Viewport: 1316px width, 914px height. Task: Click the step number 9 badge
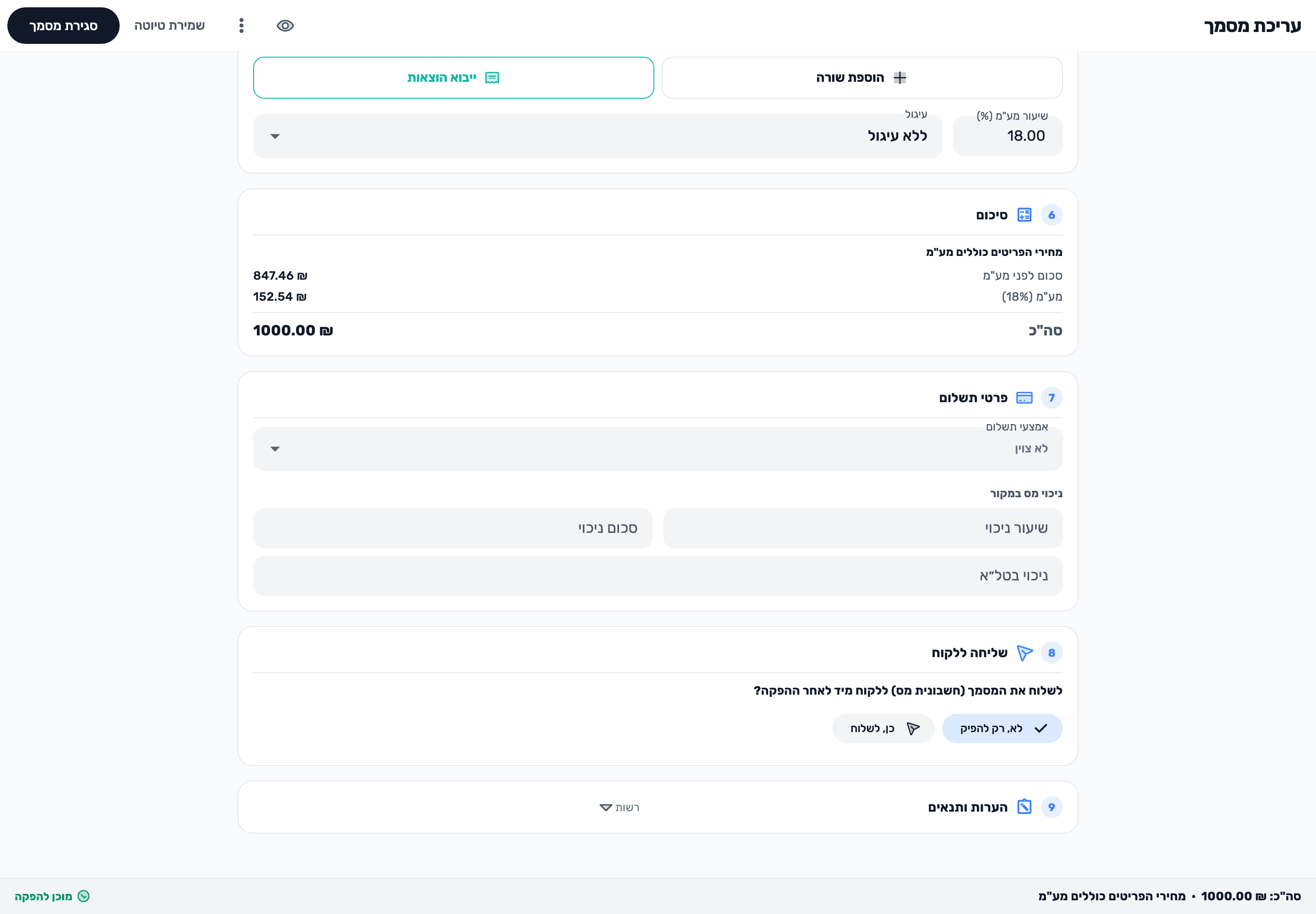pyautogui.click(x=1051, y=807)
